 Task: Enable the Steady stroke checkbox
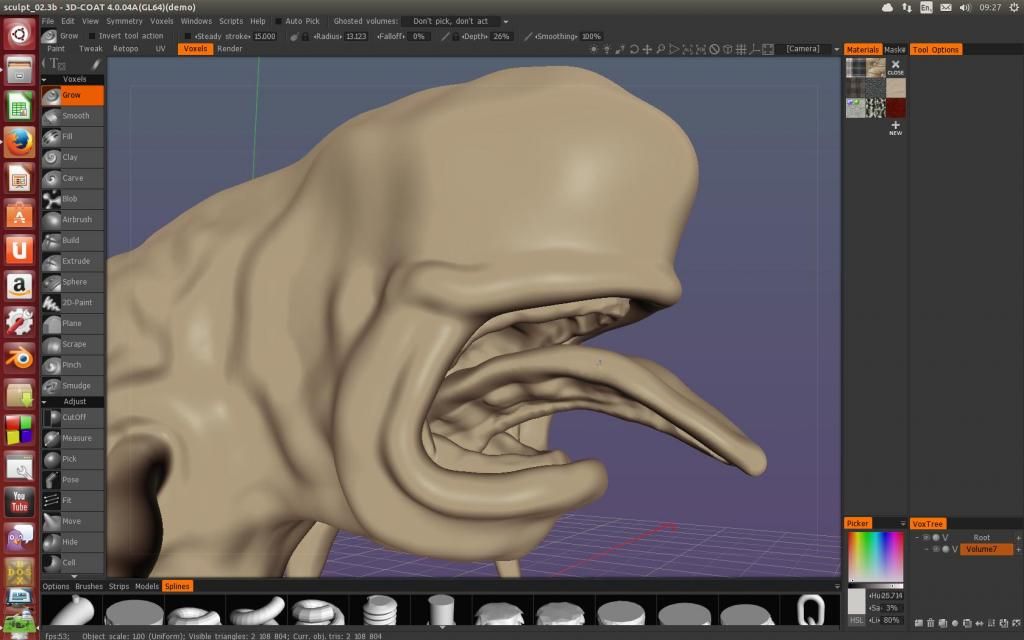(187, 36)
